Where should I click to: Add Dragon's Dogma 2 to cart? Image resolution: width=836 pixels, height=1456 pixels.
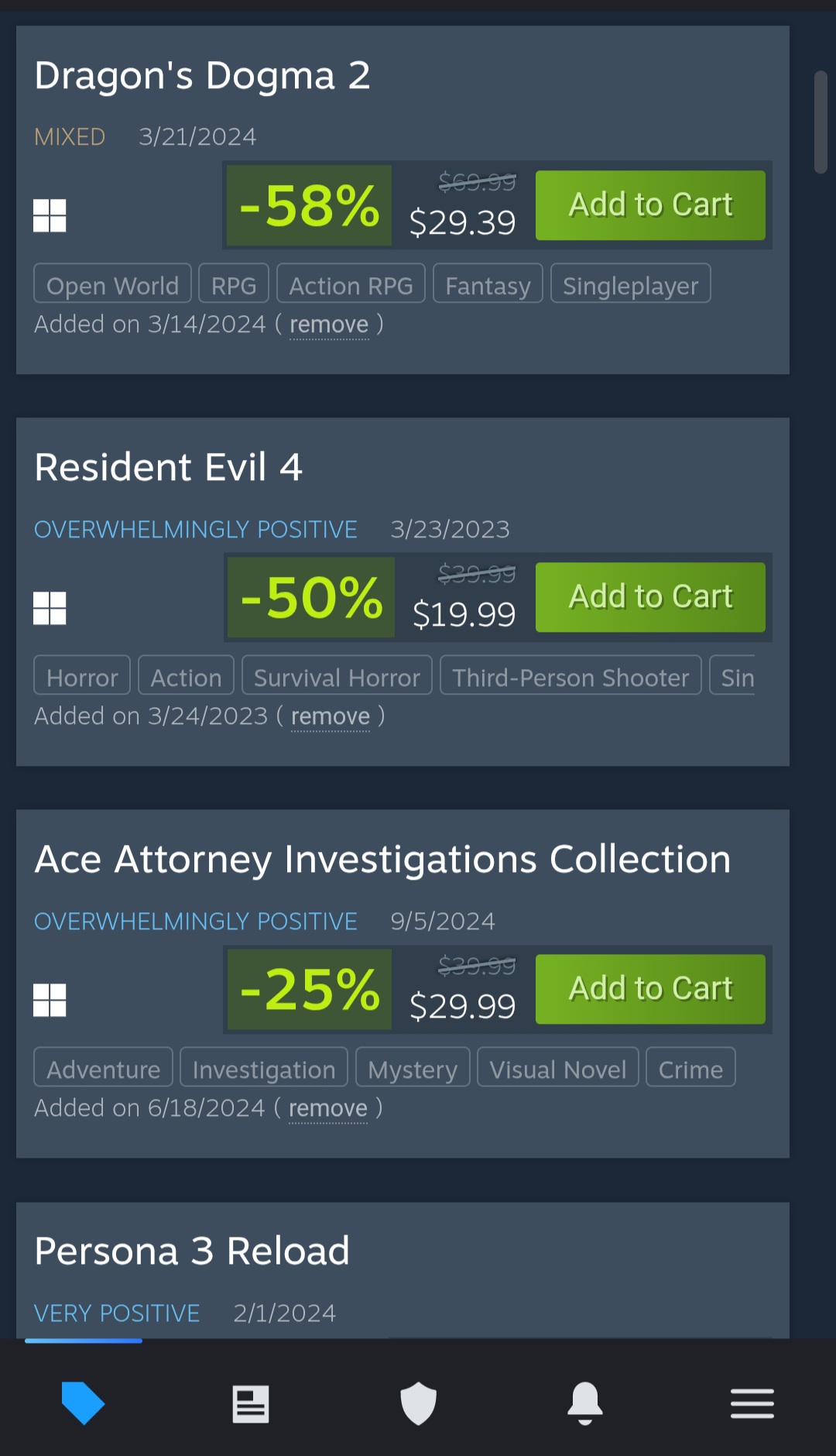pos(650,205)
